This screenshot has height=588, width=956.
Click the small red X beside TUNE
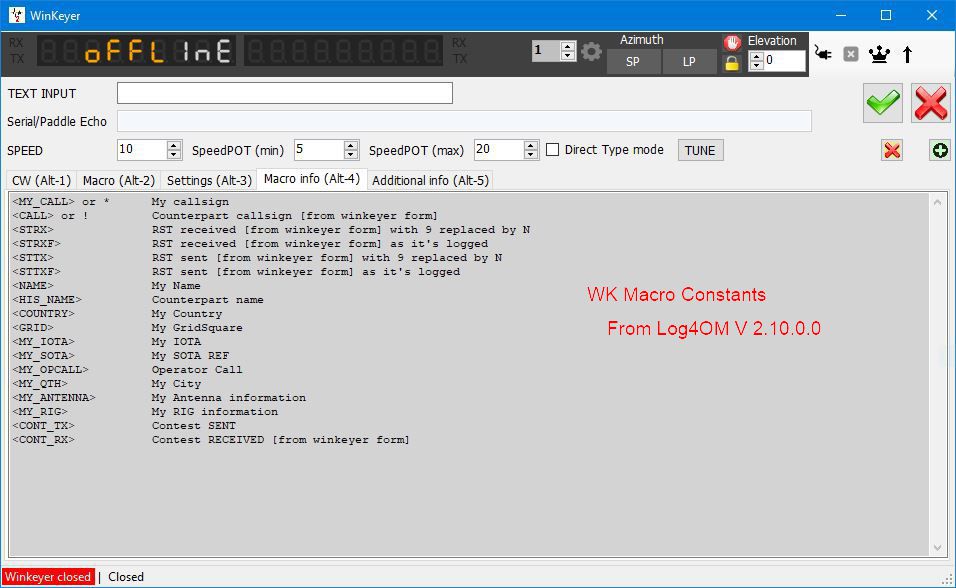pyautogui.click(x=892, y=150)
